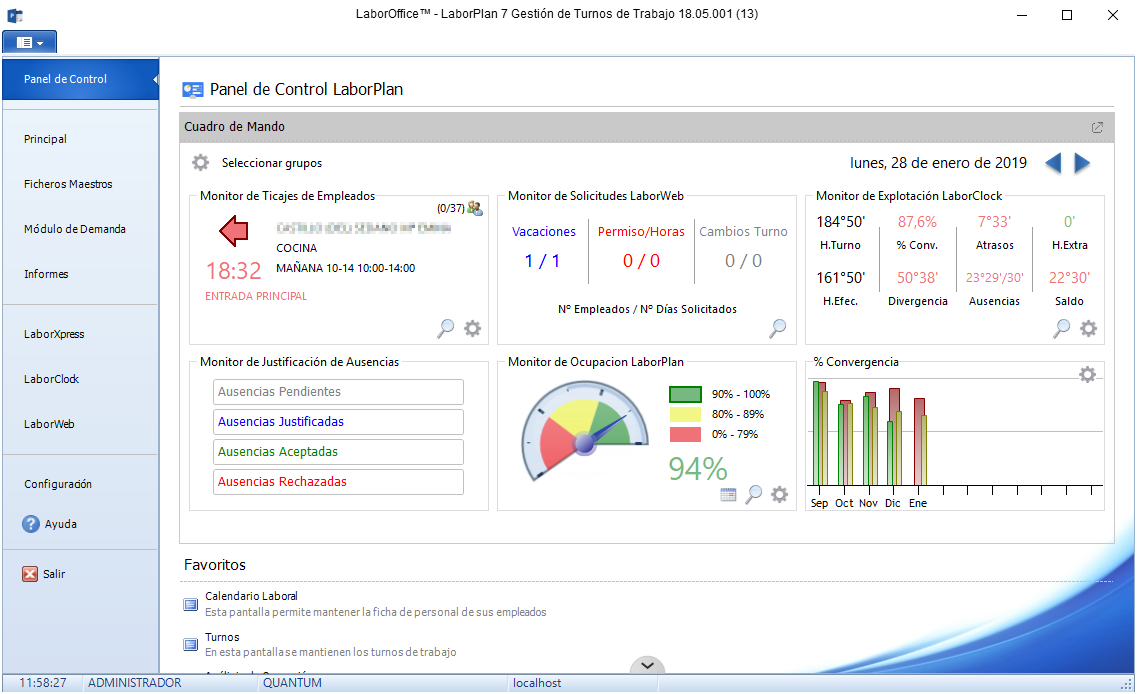Open the LaborWeb sidebar item
1137x694 pixels.
[49, 424]
